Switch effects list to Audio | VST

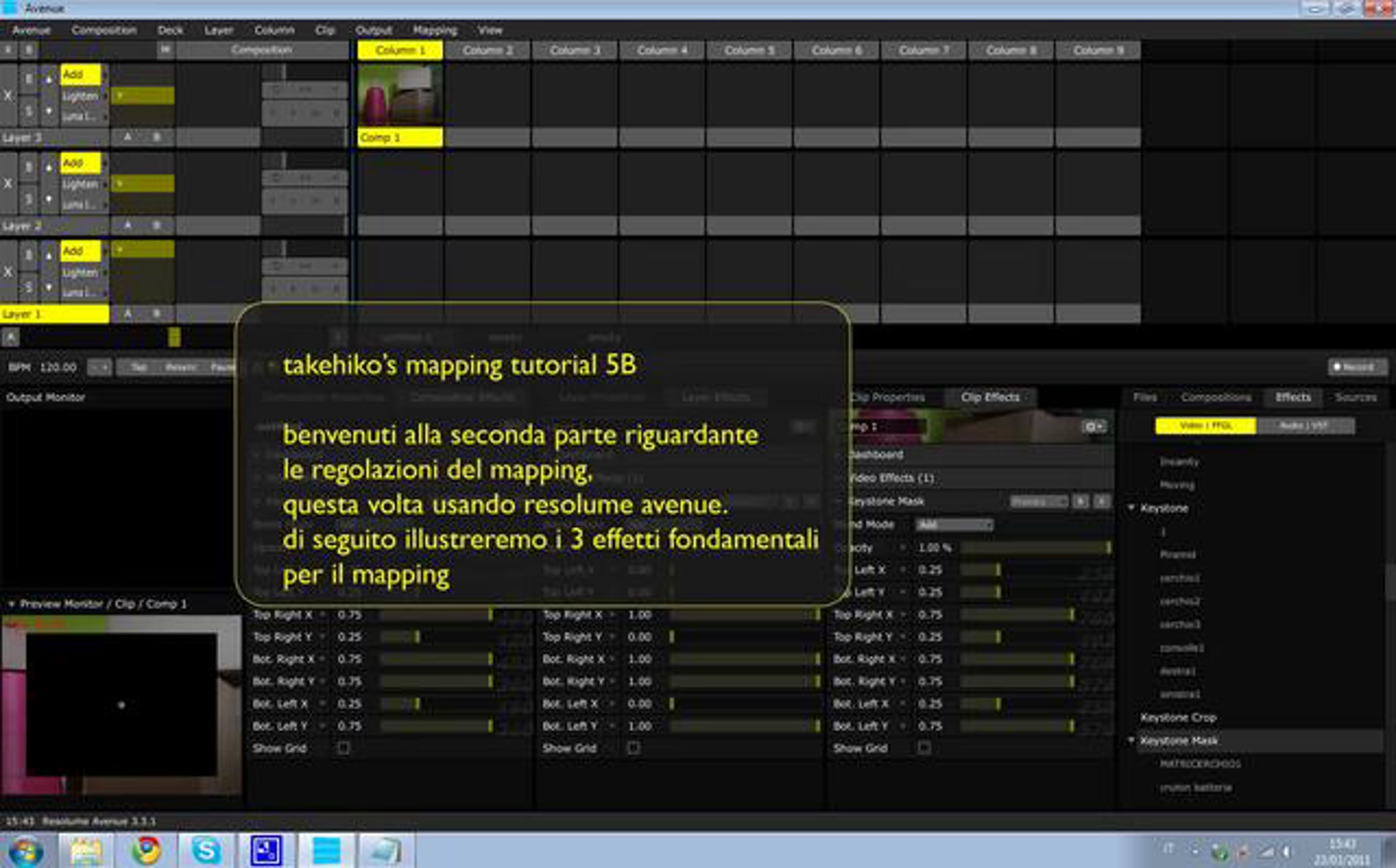tap(1305, 426)
